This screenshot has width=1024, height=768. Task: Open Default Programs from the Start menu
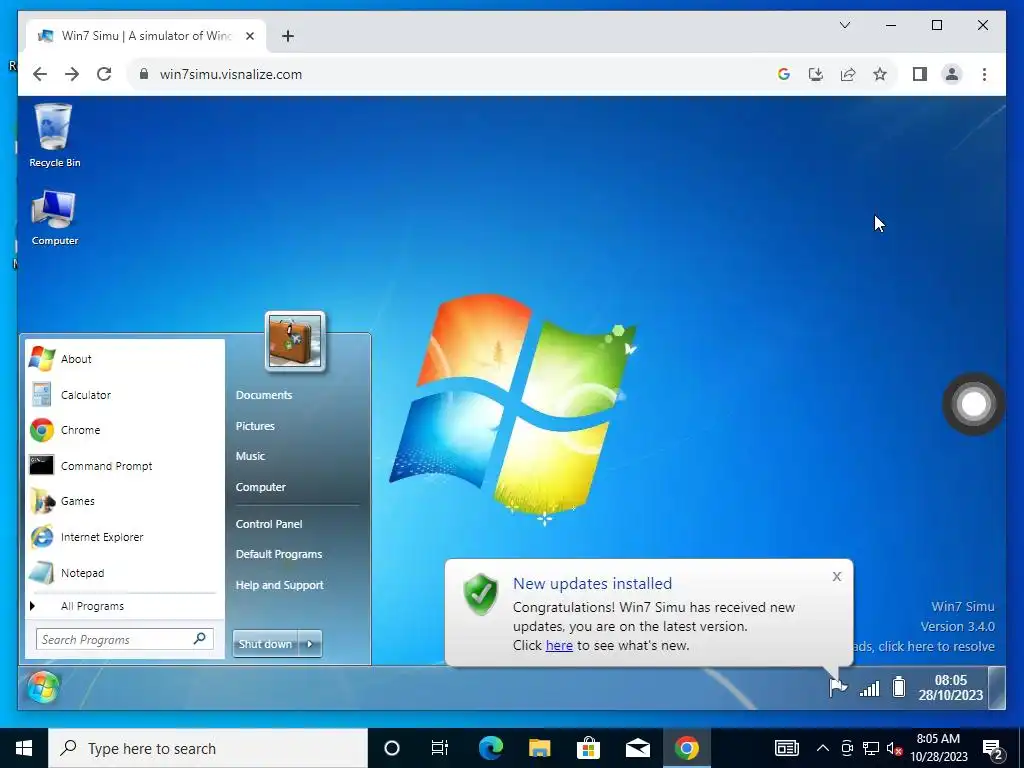279,554
